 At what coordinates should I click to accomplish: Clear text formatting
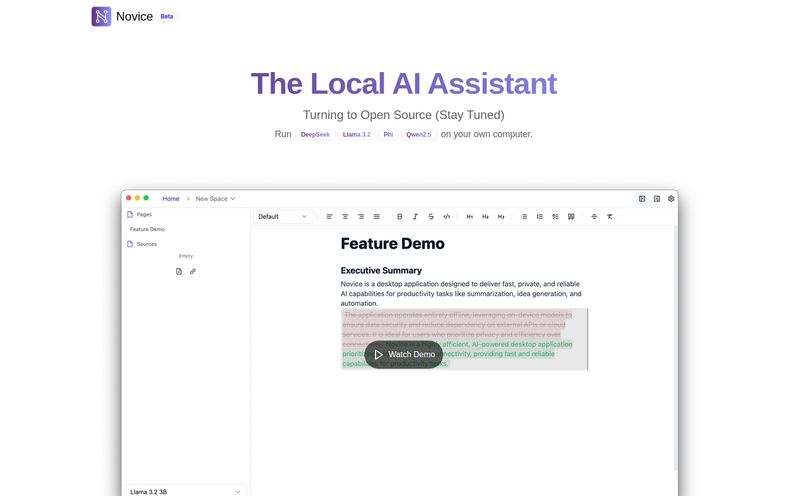pos(610,216)
